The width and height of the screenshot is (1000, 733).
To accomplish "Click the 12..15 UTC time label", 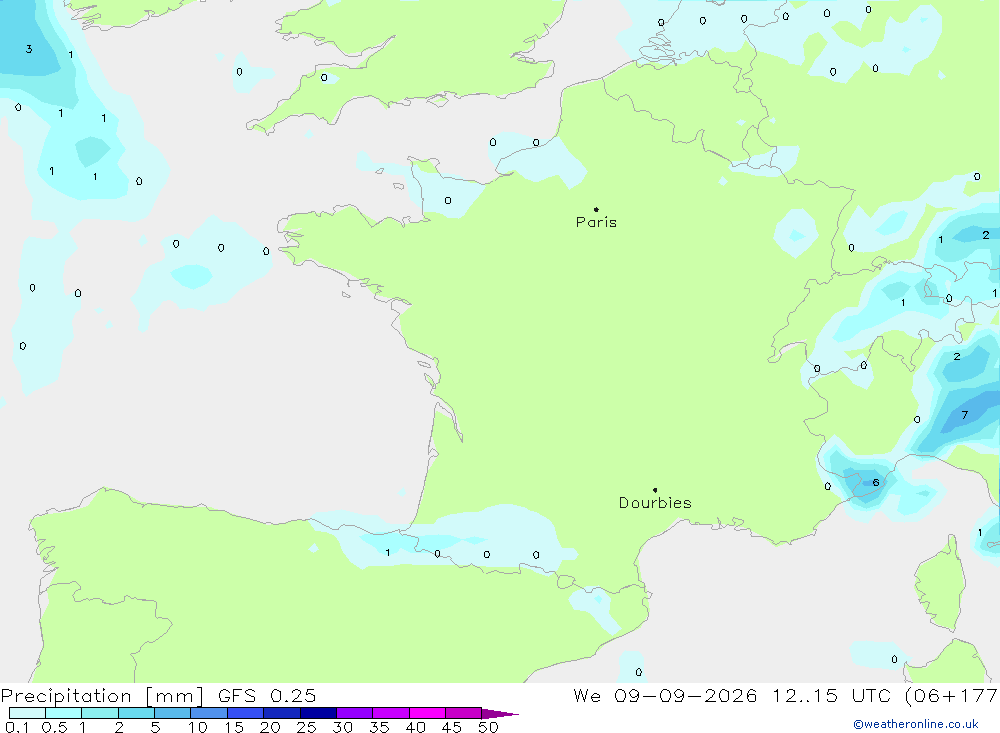I will pyautogui.click(x=832, y=695).
